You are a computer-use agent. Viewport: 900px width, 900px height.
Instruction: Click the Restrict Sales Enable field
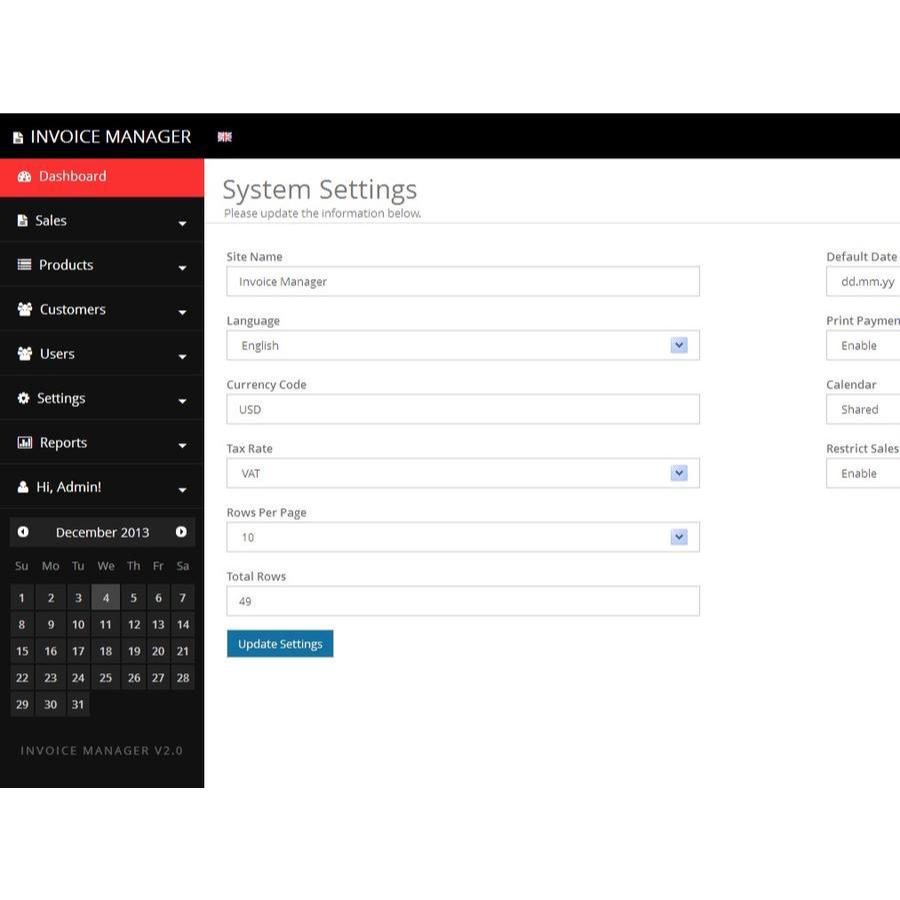[x=863, y=474]
